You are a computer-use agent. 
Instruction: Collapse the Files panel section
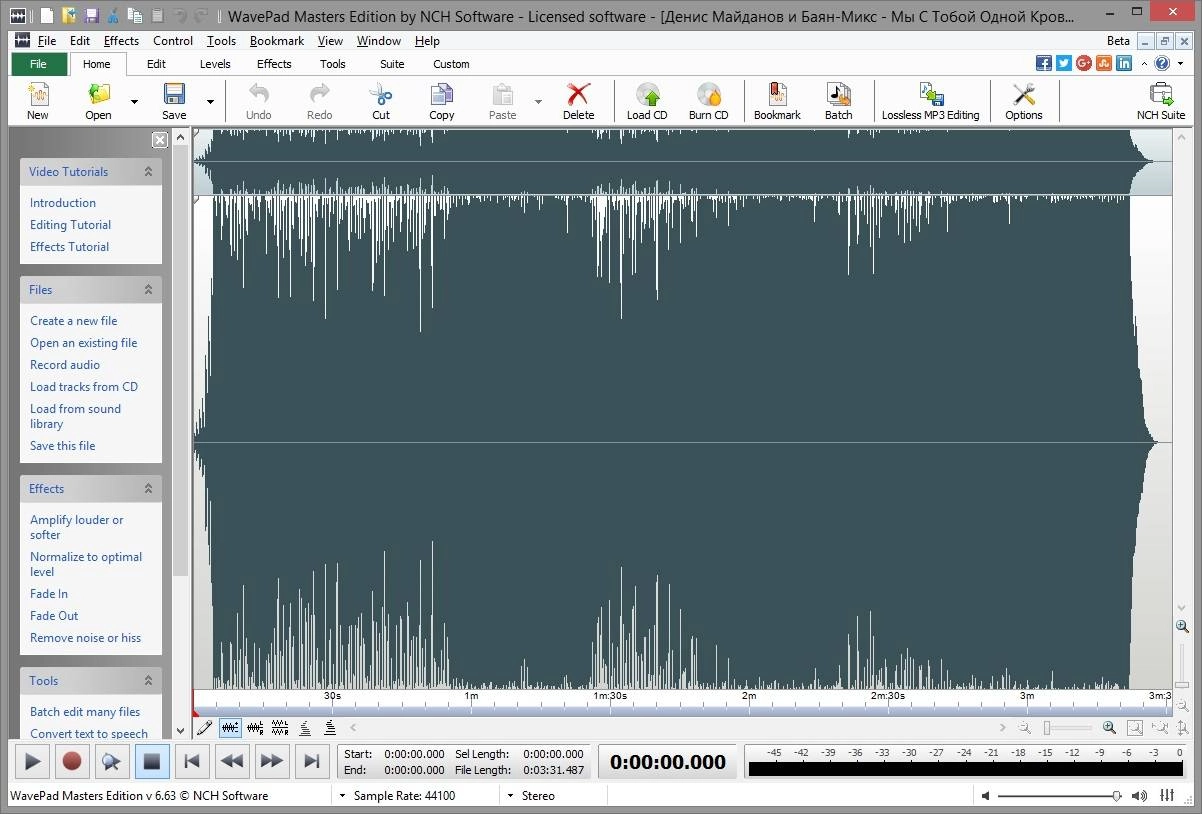pos(148,290)
